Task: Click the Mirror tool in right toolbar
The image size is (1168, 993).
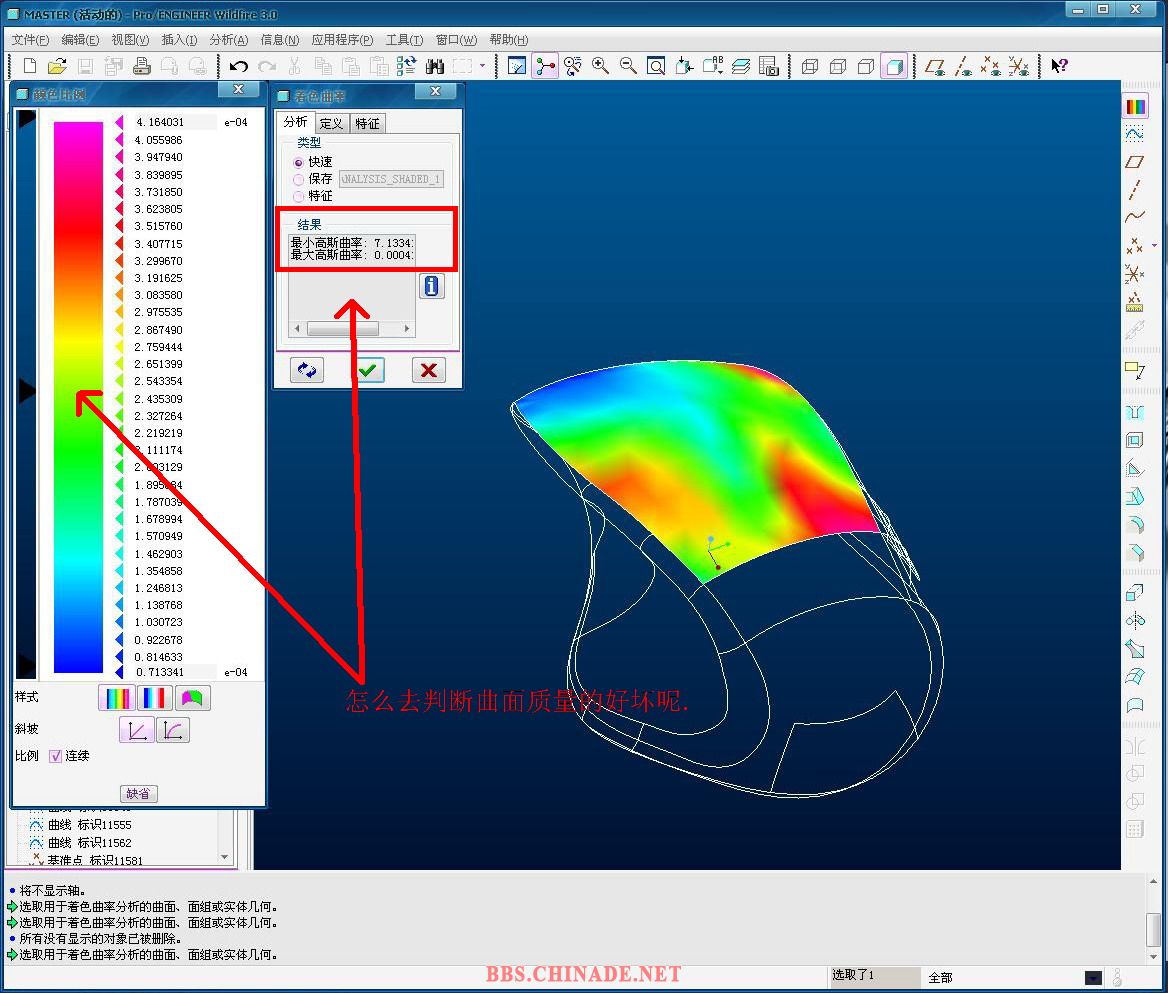Action: (x=1134, y=621)
